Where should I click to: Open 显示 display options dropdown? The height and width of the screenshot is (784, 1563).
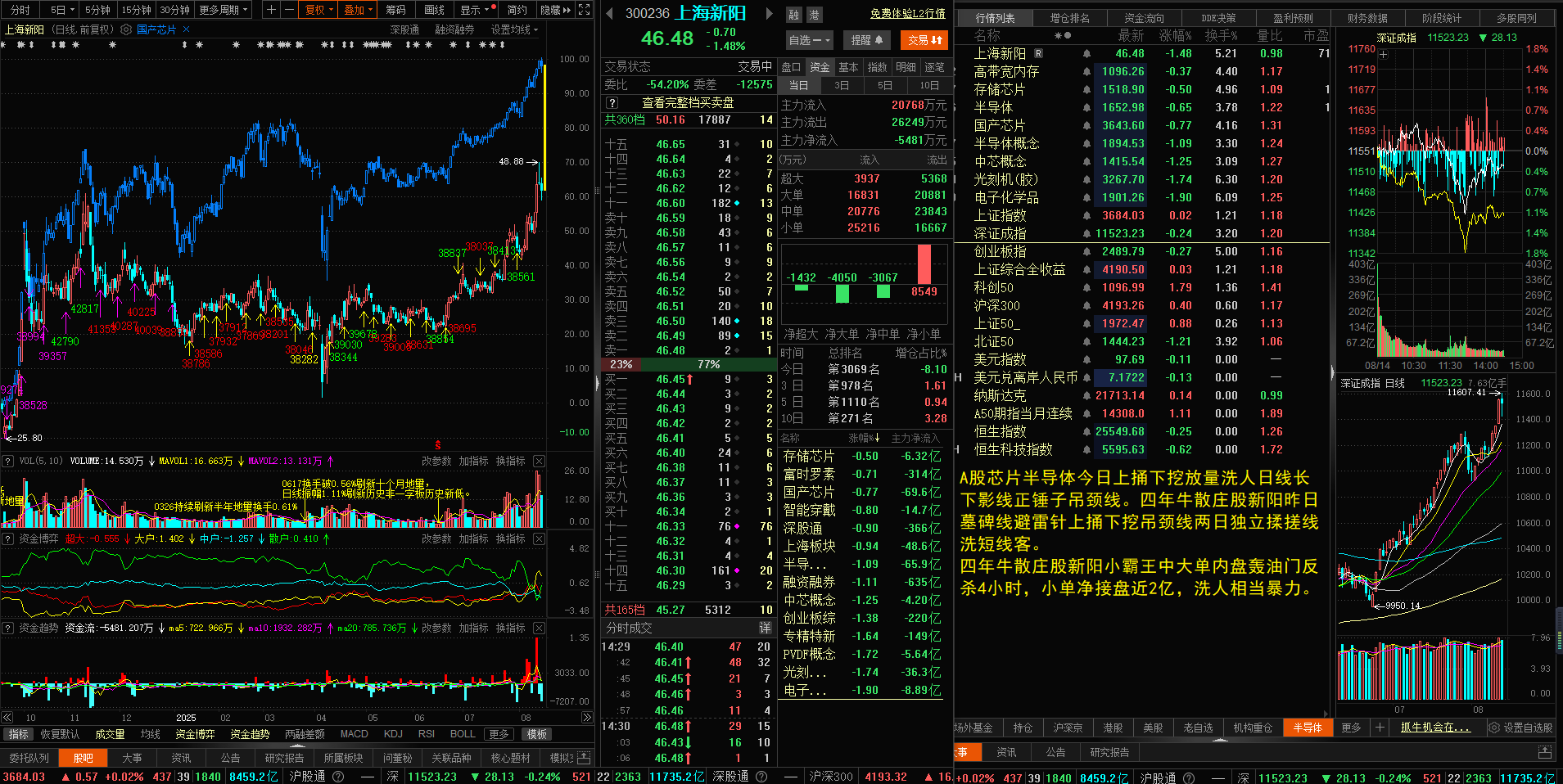(x=477, y=10)
